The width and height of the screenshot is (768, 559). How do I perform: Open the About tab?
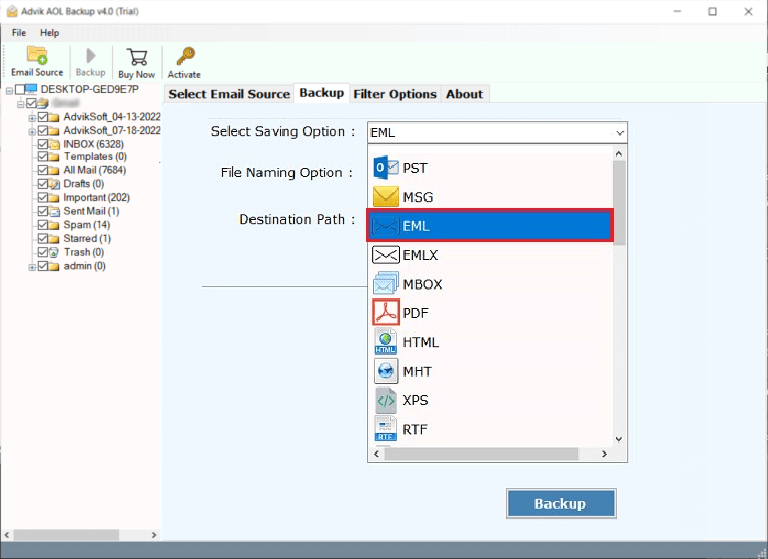coord(464,94)
